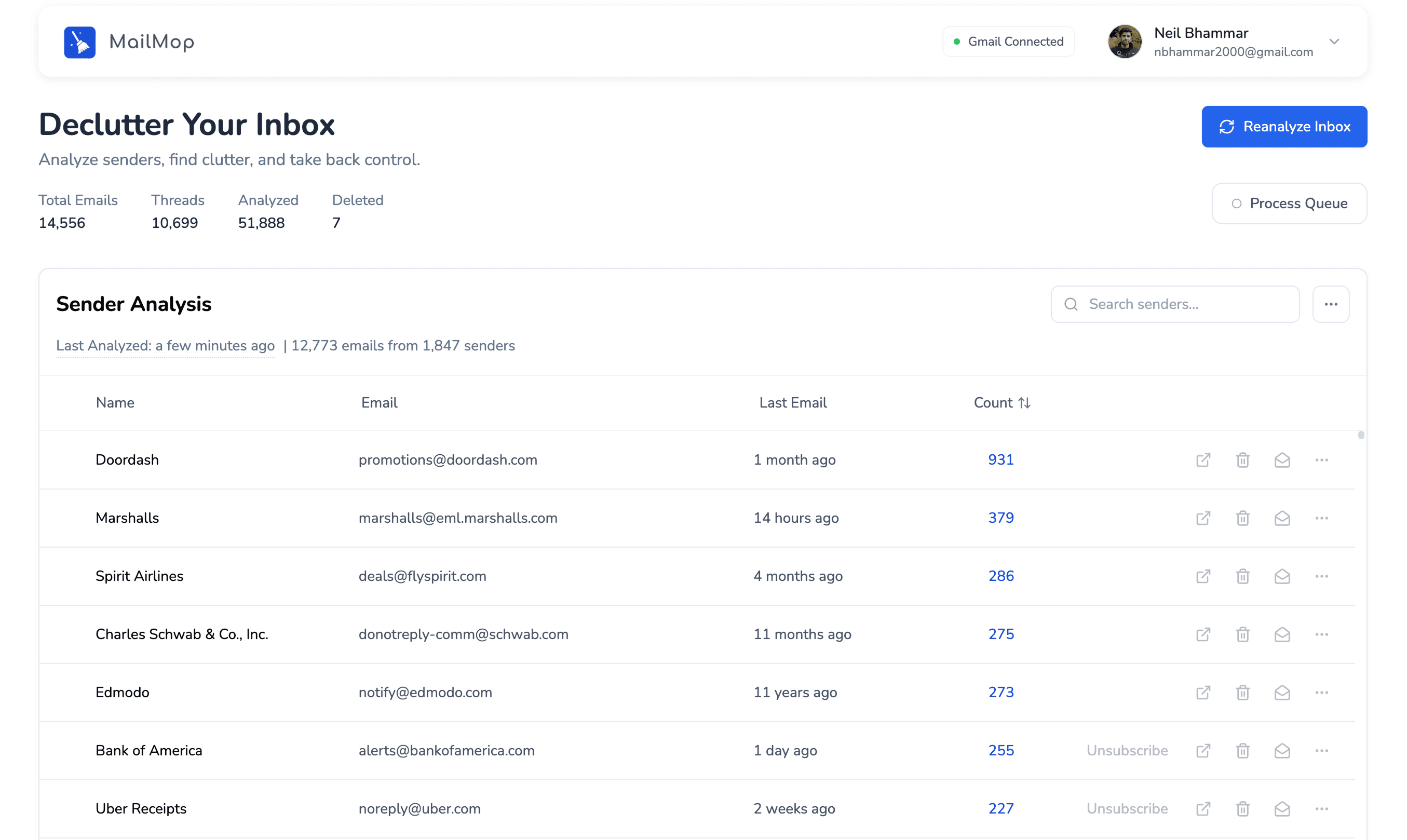The width and height of the screenshot is (1407, 840).
Task: Click trash icon in Bank of America row
Action: [x=1243, y=751]
